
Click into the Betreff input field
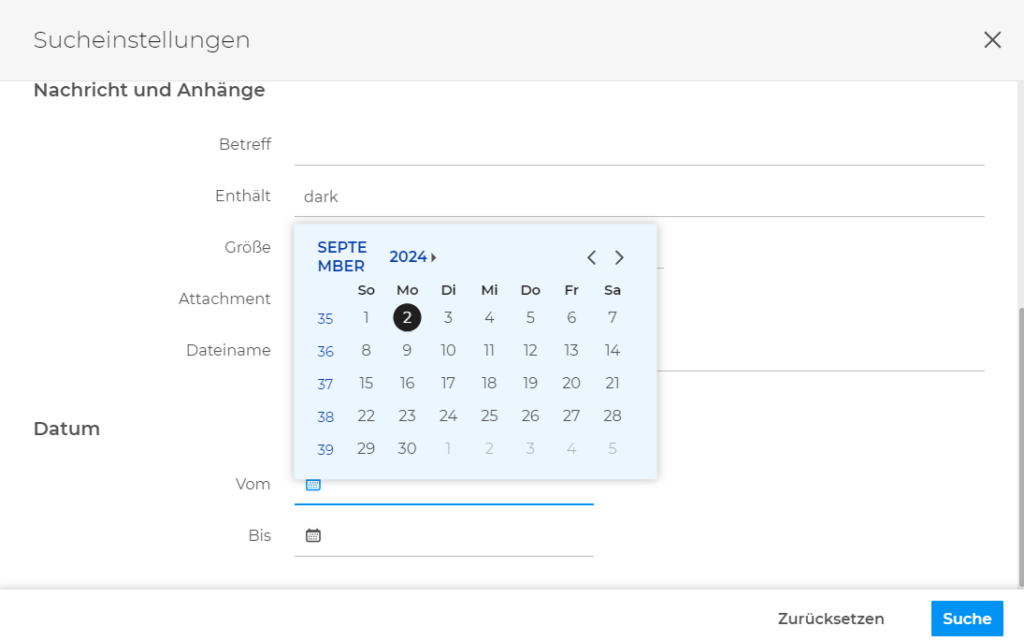click(x=640, y=145)
